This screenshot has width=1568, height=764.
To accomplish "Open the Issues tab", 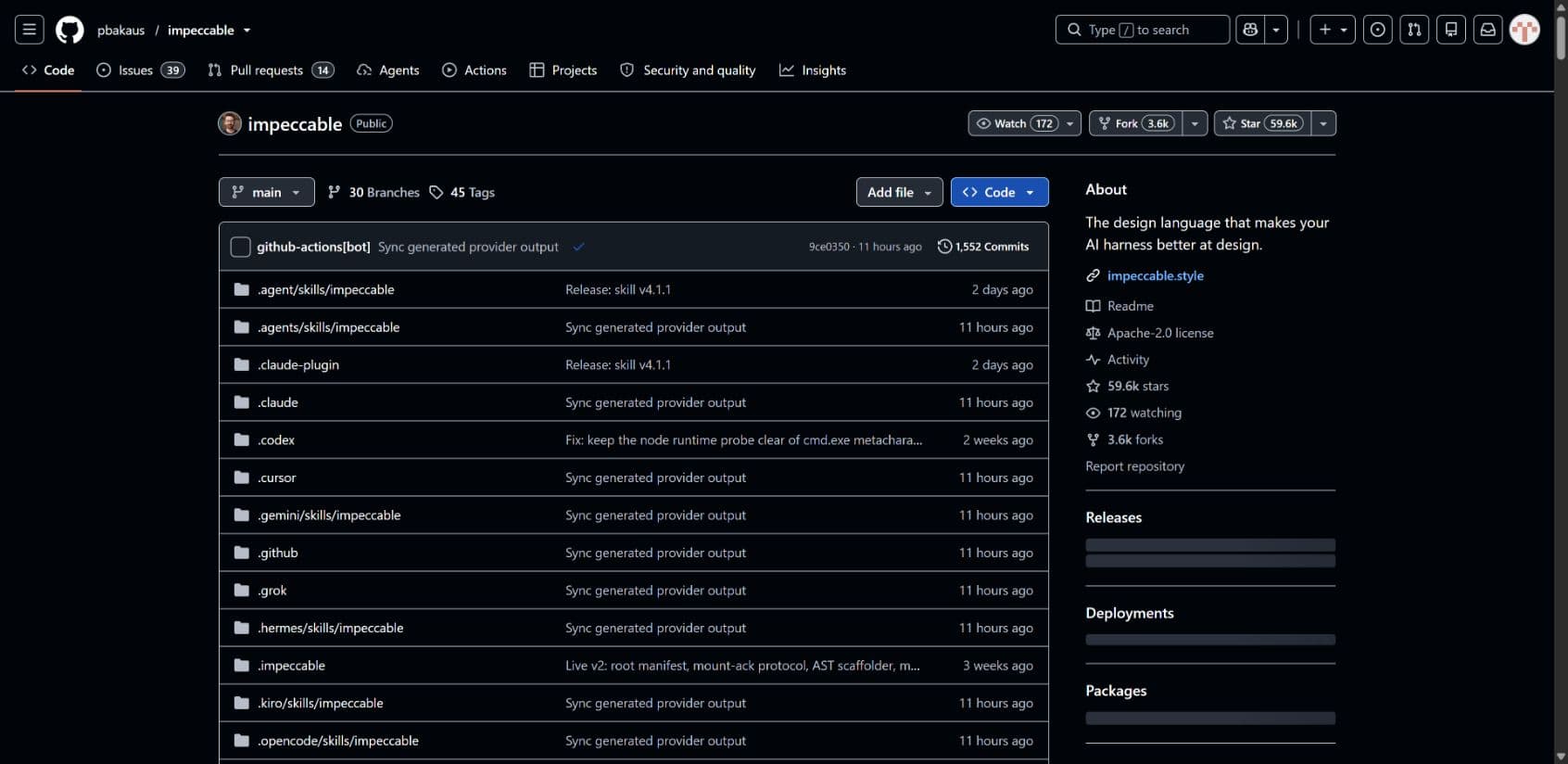I will coord(141,70).
